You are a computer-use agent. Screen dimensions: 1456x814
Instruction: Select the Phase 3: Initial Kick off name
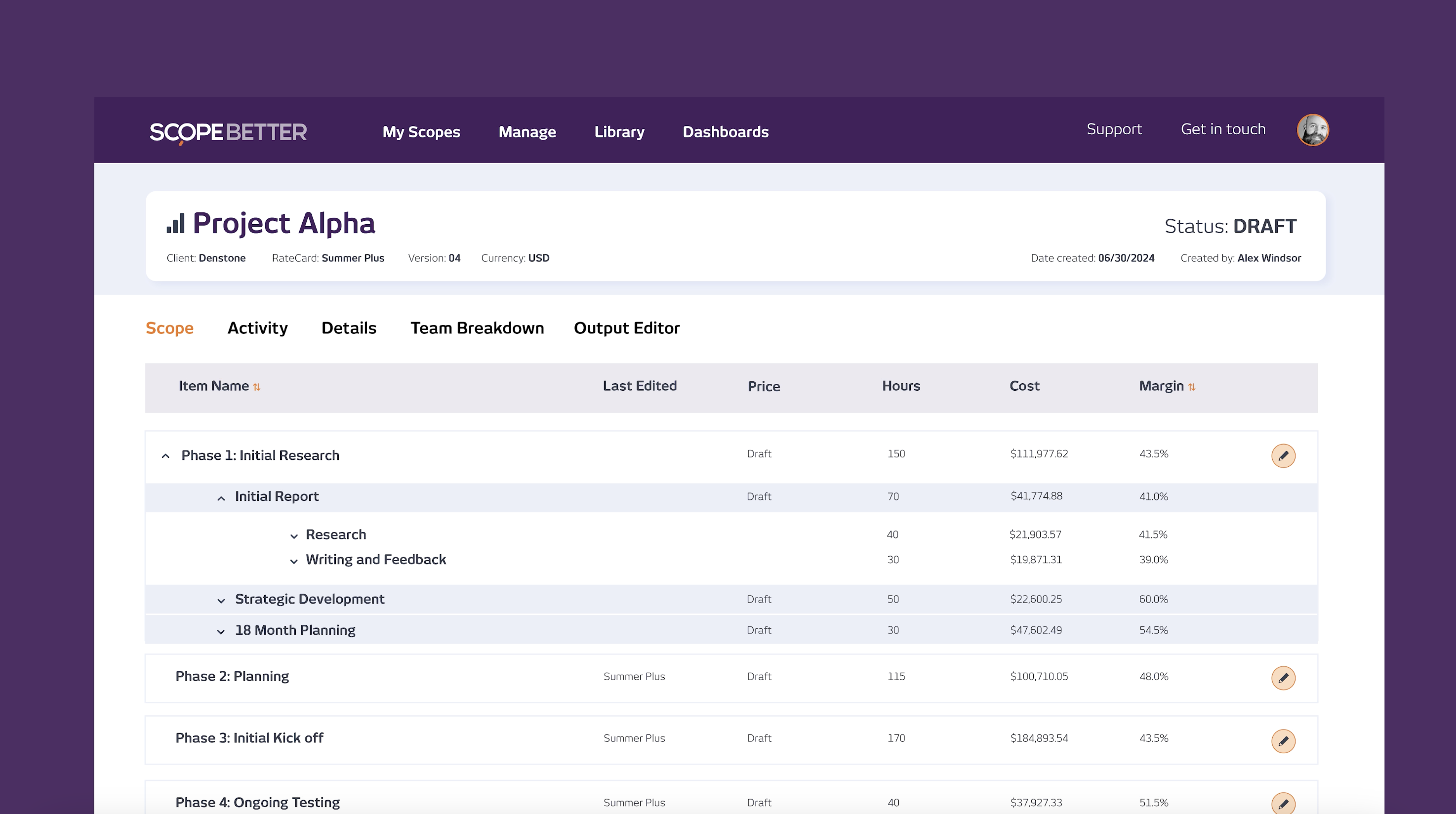coord(249,738)
